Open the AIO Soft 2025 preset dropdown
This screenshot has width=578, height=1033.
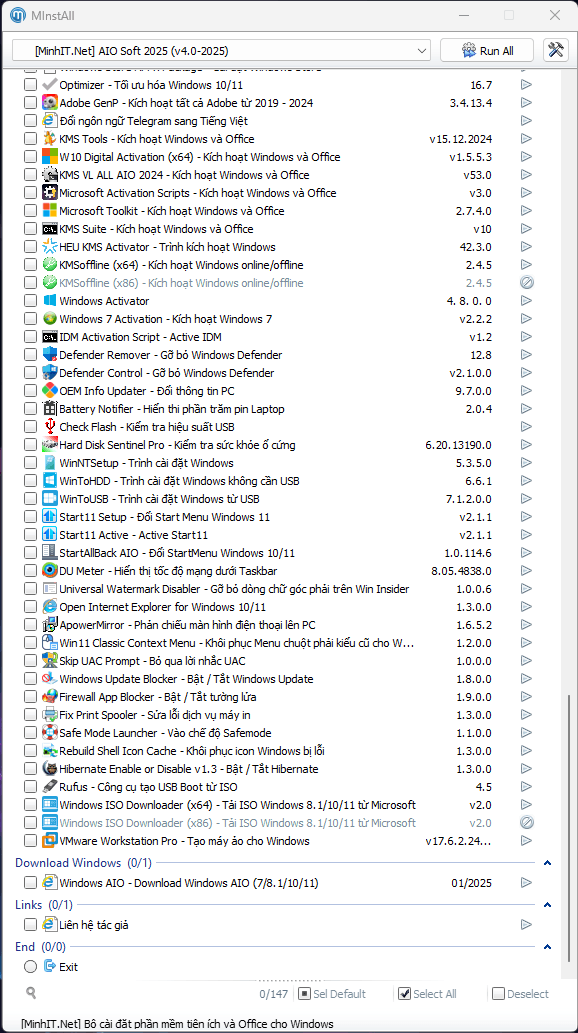click(x=221, y=51)
